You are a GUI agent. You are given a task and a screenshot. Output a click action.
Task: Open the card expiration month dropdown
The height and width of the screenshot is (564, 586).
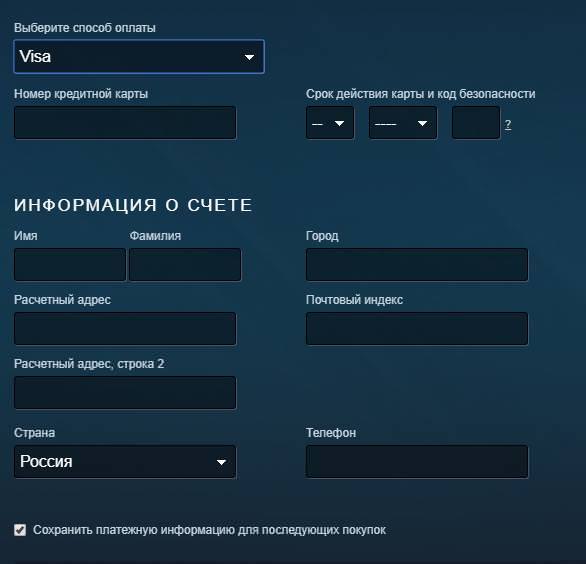tap(330, 123)
